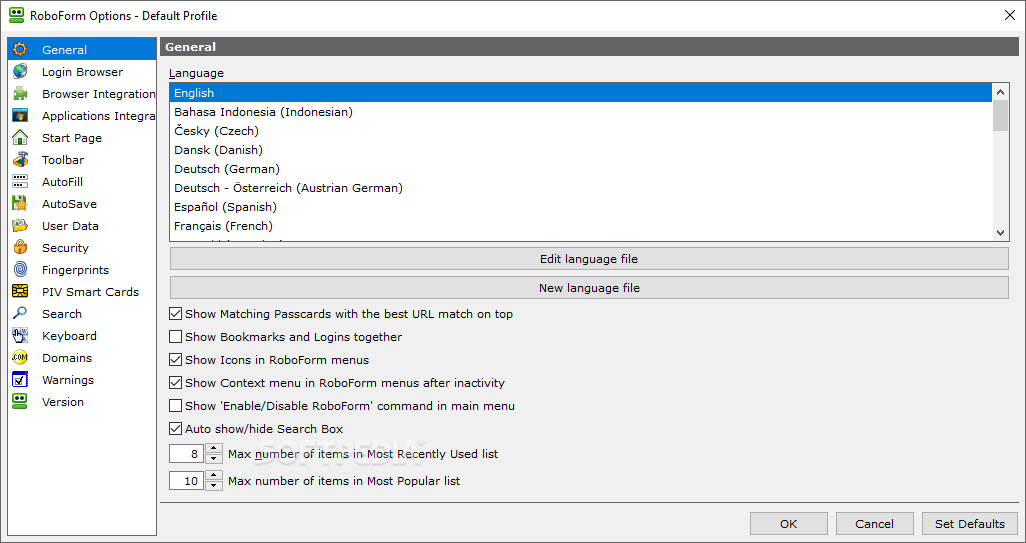Select Dansk (Danish) language
The image size is (1026, 543).
point(580,150)
